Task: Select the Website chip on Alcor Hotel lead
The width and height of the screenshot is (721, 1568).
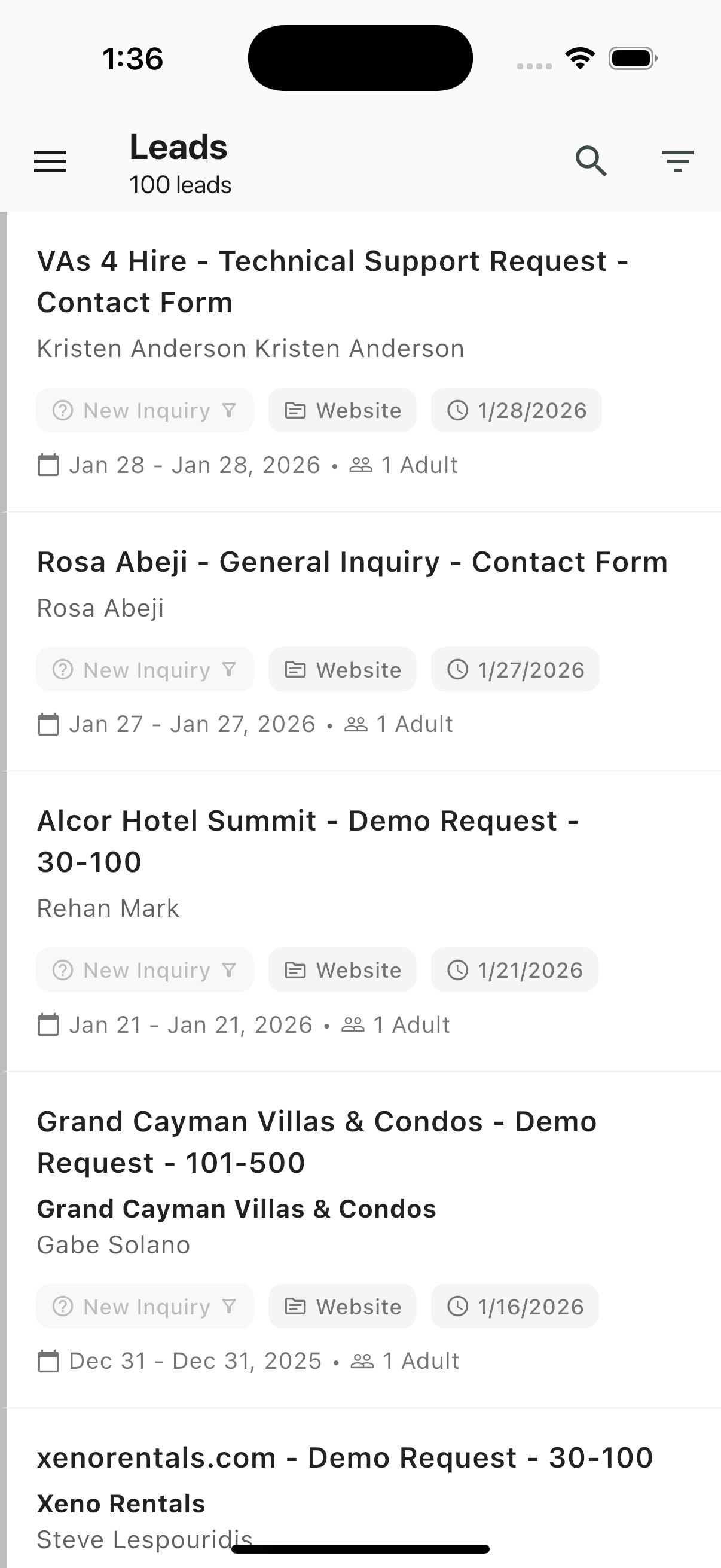Action: 343,969
